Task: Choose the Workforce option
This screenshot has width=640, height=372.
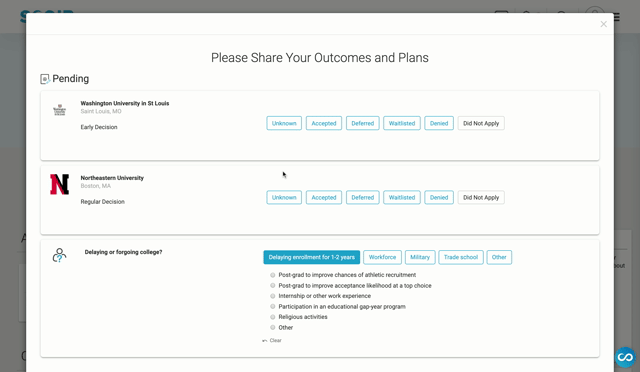Action: 382,257
